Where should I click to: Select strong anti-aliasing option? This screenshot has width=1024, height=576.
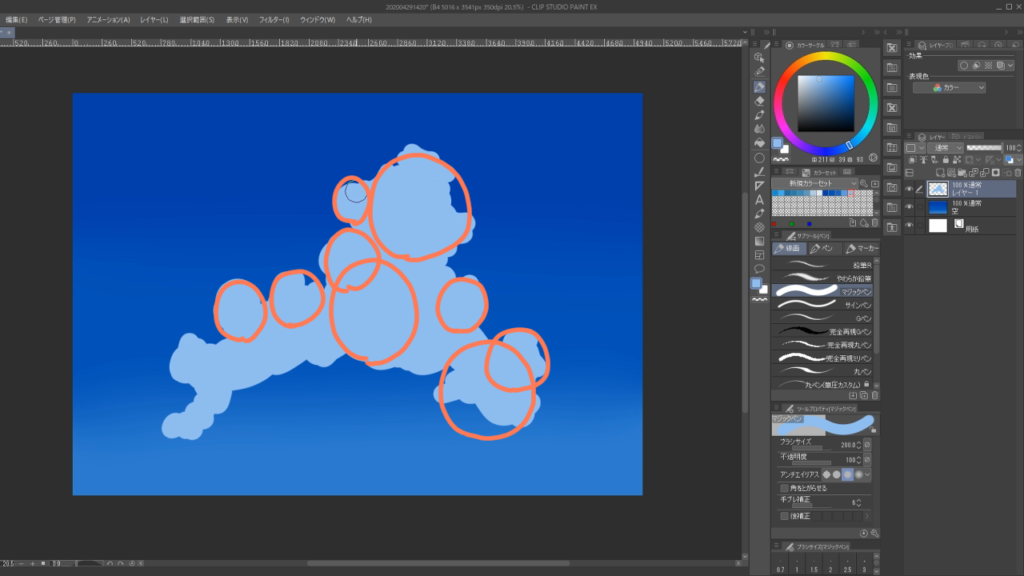point(858,475)
